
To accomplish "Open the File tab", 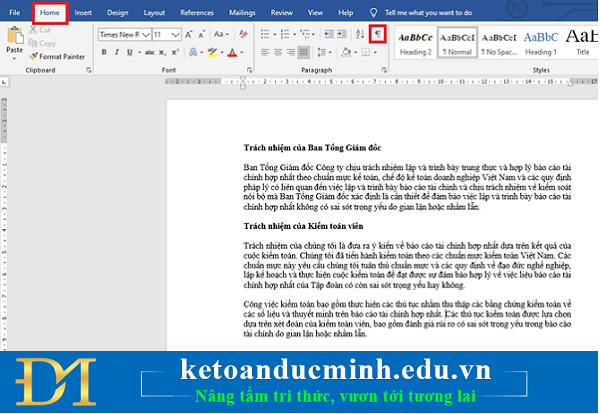I will pos(15,13).
